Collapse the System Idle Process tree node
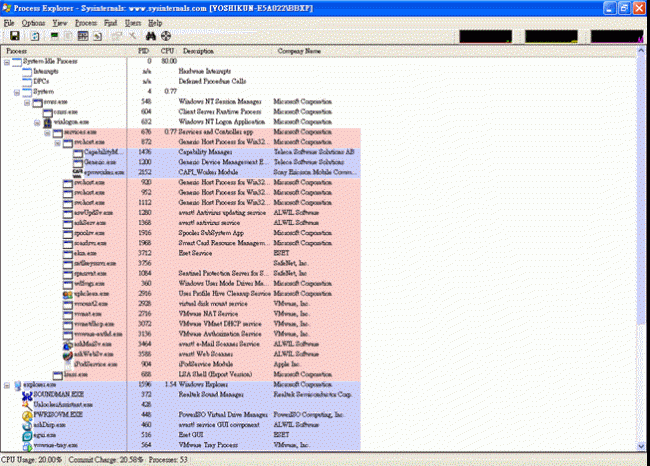 (x=7, y=60)
